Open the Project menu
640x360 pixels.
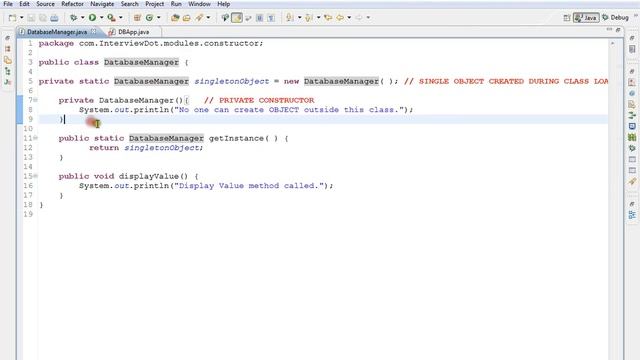coord(155,4)
